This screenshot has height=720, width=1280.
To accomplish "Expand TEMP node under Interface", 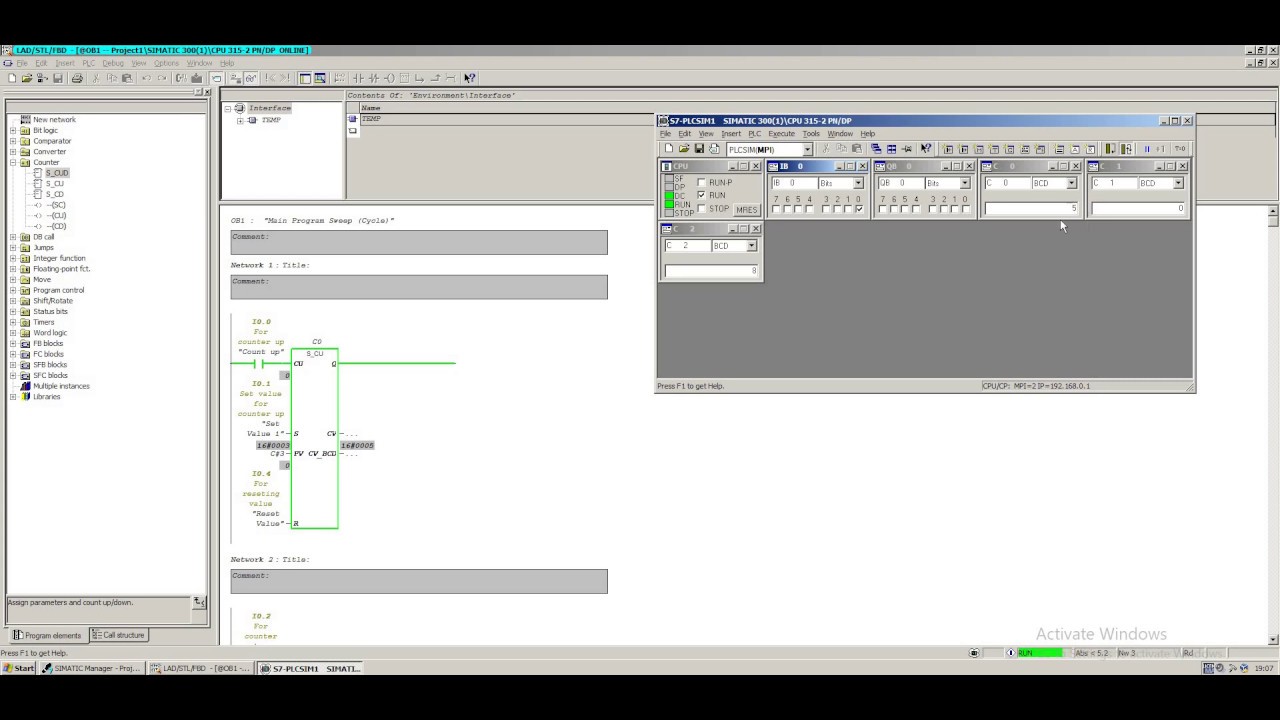I will [x=240, y=120].
